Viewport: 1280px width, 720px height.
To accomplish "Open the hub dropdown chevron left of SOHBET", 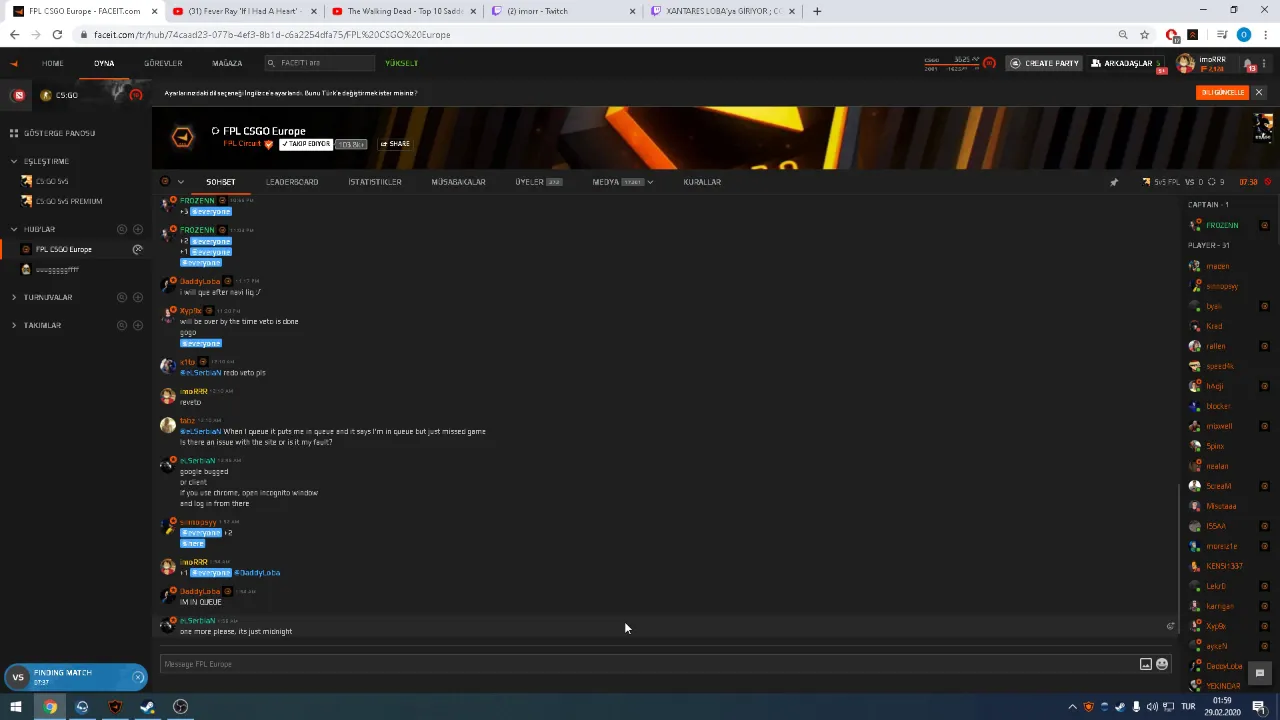I will click(x=180, y=182).
